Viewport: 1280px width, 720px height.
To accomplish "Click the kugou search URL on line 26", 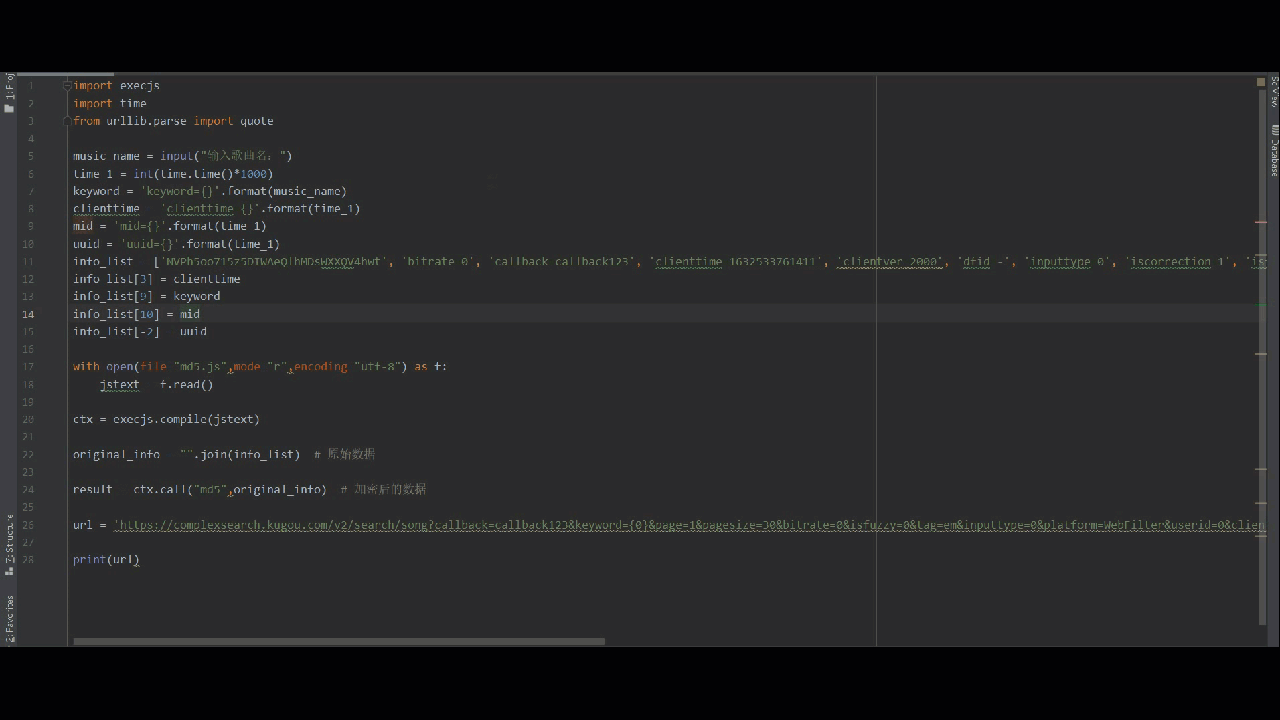I will [689, 525].
